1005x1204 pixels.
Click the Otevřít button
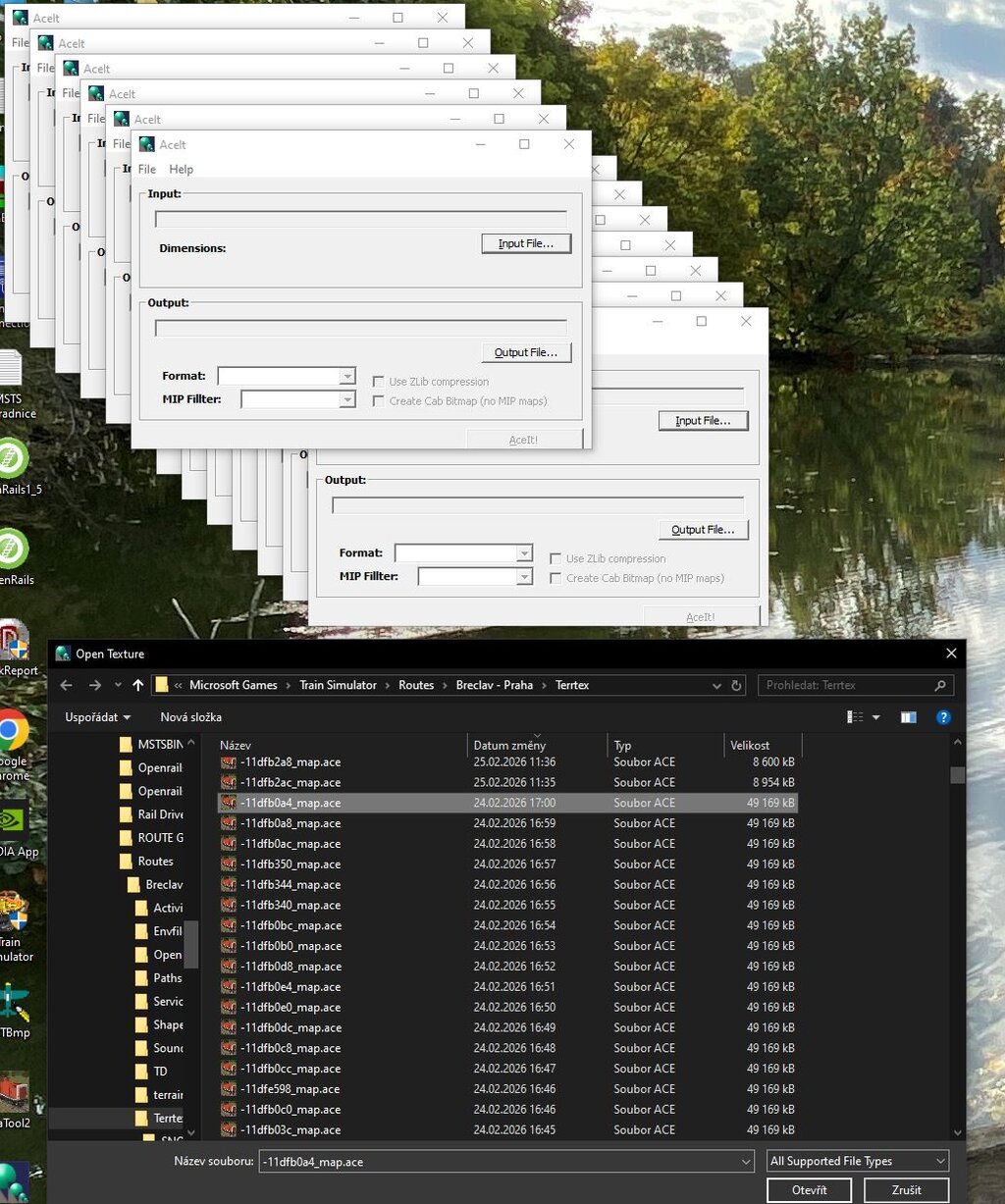pyautogui.click(x=809, y=1190)
